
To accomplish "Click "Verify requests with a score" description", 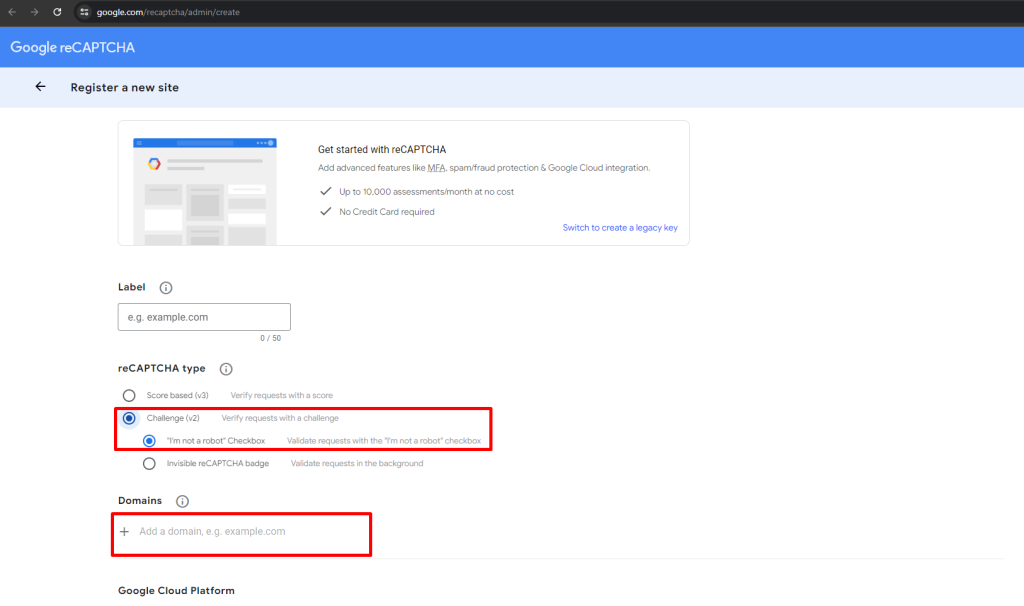I will click(281, 395).
